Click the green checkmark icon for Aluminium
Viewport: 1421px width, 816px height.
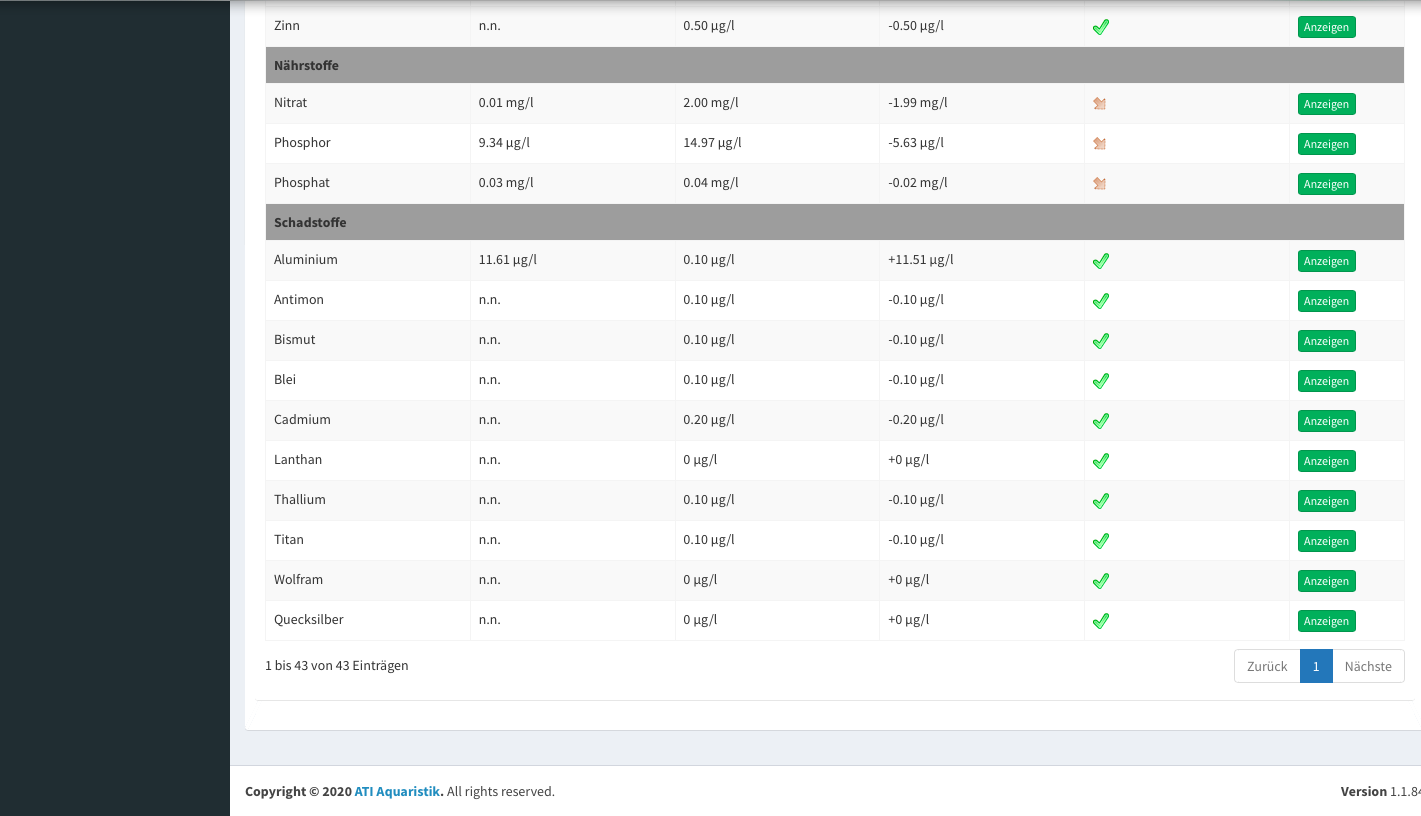[x=1100, y=261]
